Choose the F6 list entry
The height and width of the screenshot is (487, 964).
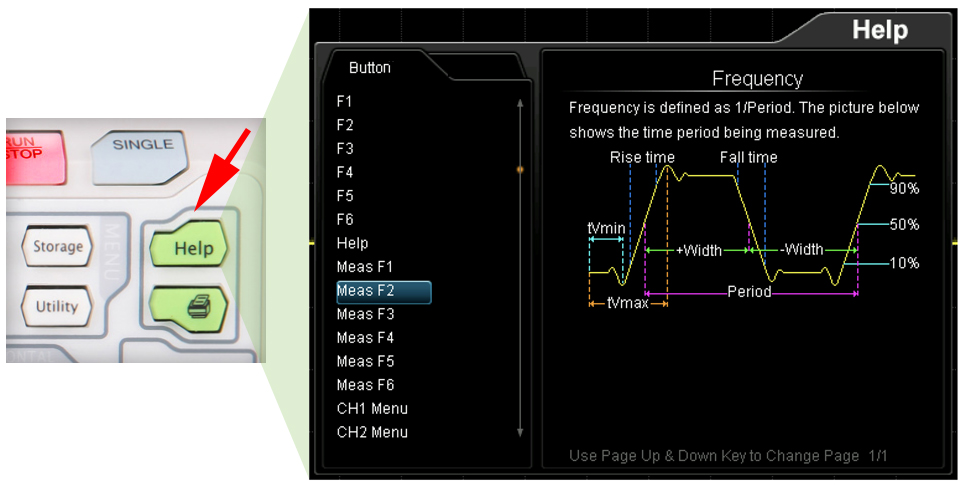[x=345, y=219]
